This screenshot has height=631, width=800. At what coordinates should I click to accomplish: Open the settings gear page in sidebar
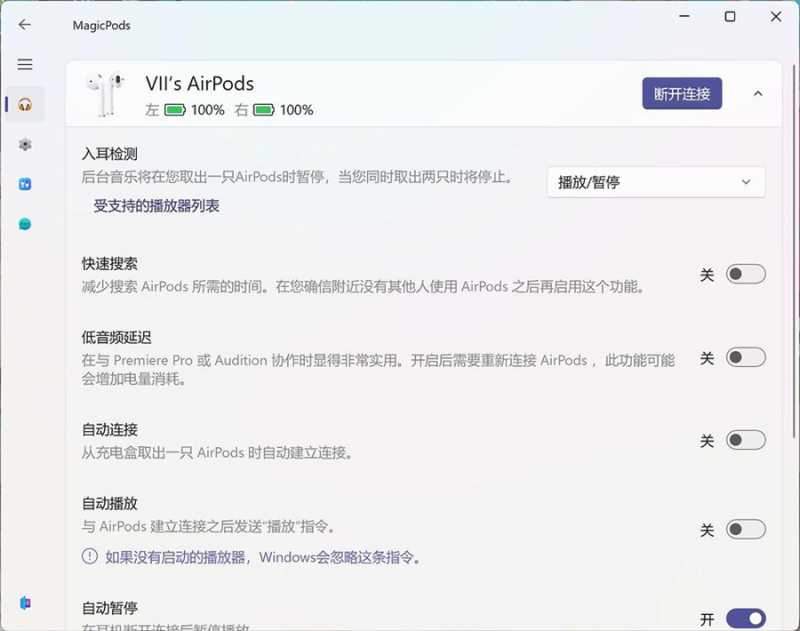[x=25, y=144]
